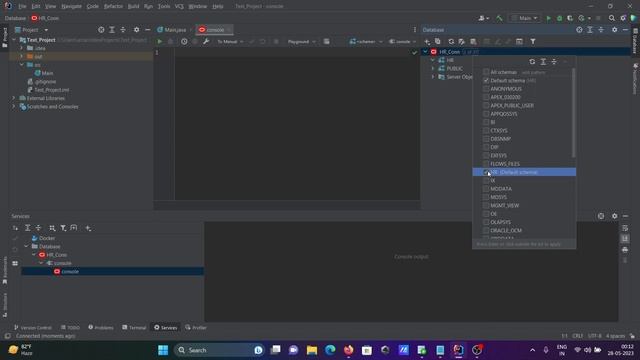Toggle in-editor results icon in console toolbar

[327, 42]
